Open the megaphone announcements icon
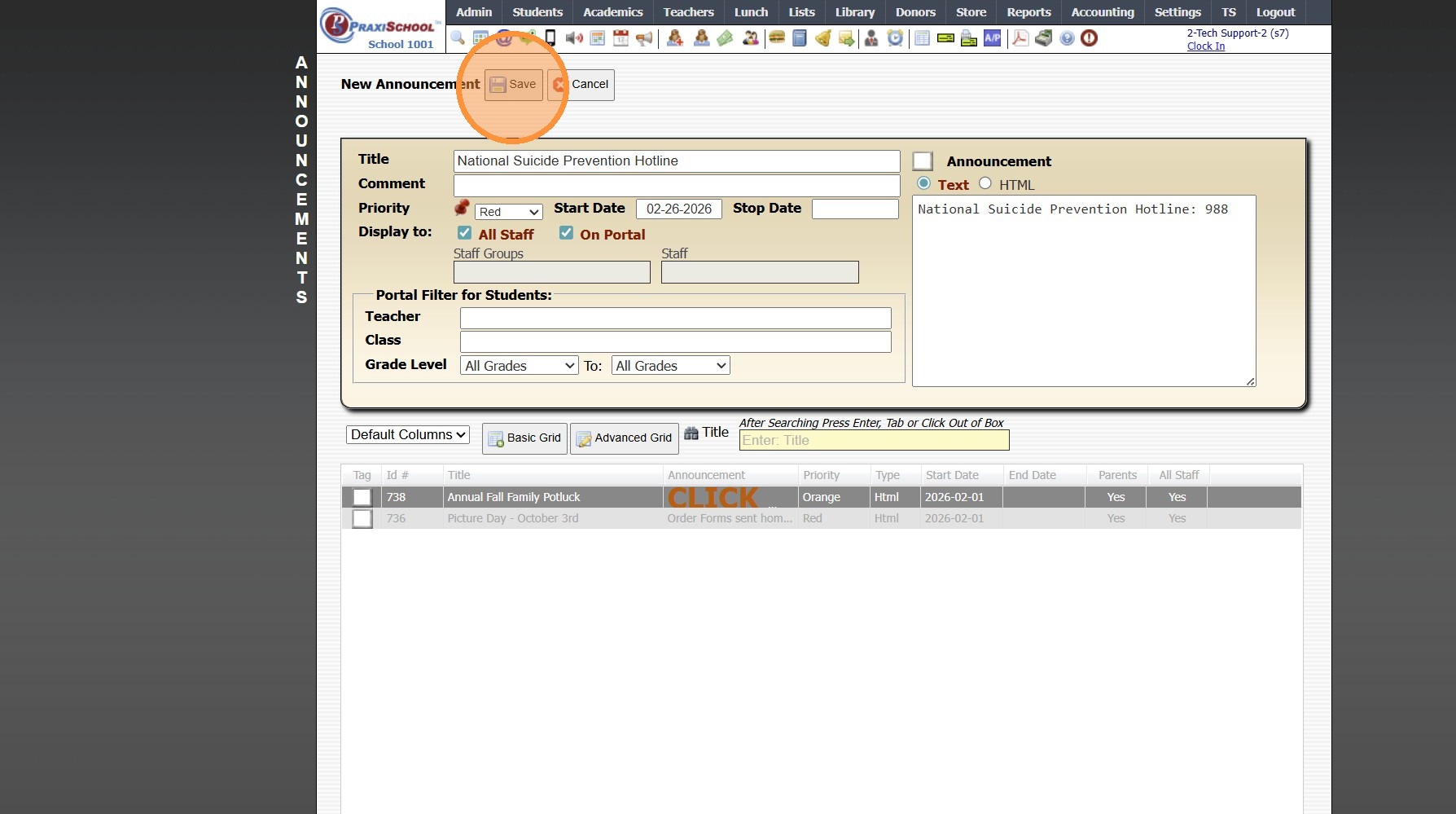Viewport: 1456px width, 814px height. (x=644, y=37)
